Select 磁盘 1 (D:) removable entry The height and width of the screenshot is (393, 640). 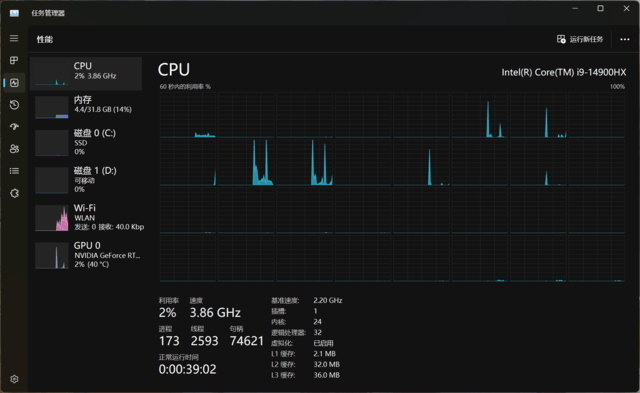[86, 180]
